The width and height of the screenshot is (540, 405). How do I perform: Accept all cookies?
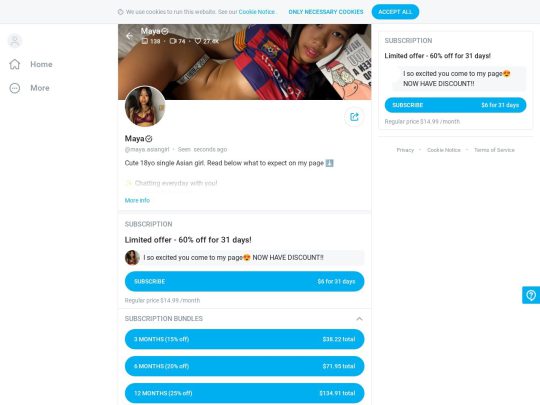pos(395,12)
